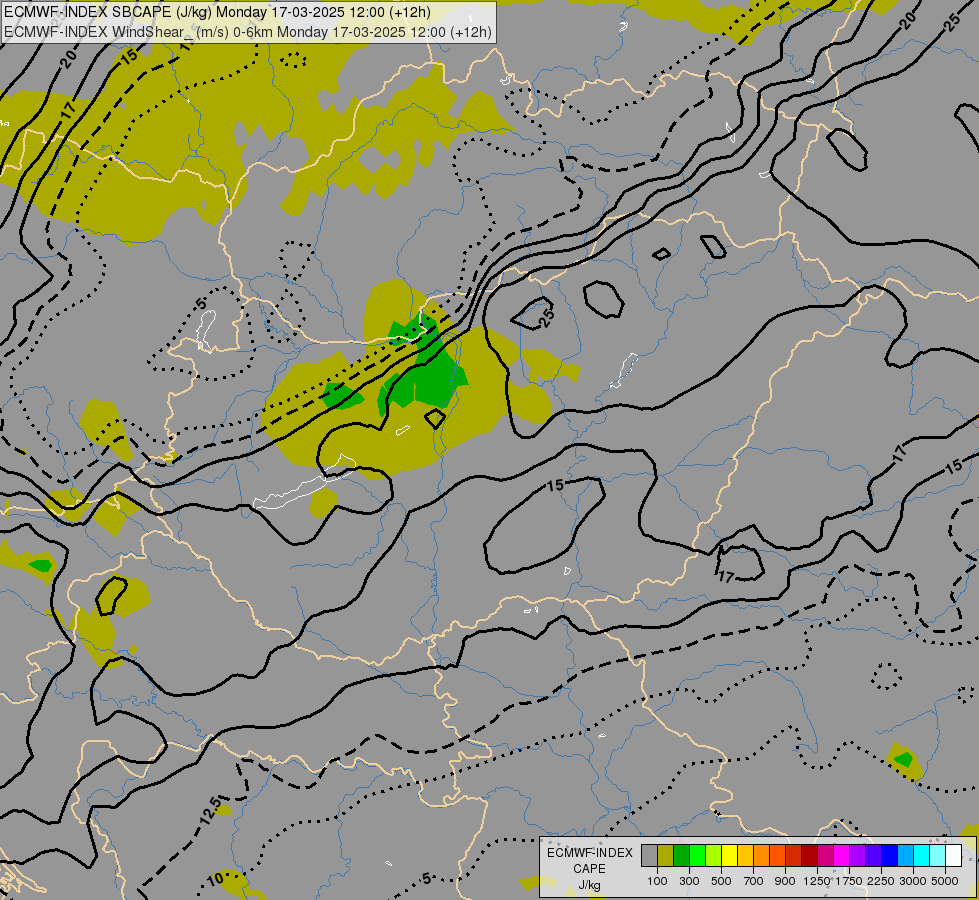Click the '17' label beside the small loop contour
Screen dimensions: 979x900
[726, 576]
